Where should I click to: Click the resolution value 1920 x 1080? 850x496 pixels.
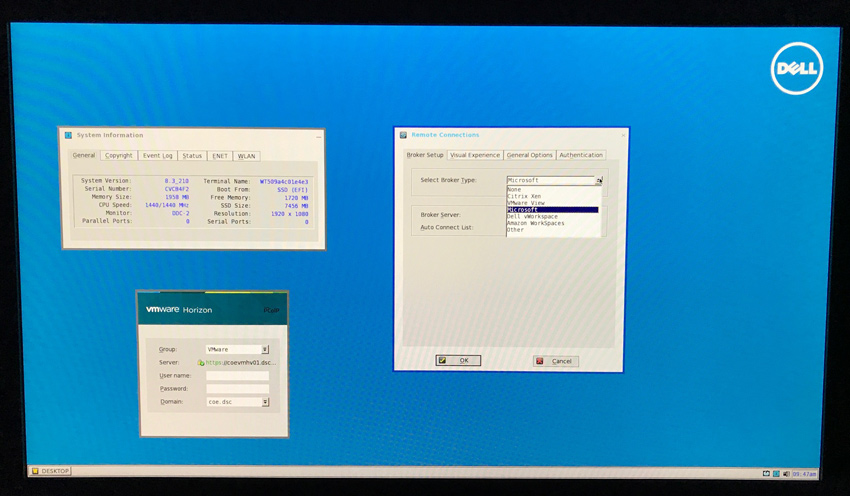pyautogui.click(x=289, y=214)
